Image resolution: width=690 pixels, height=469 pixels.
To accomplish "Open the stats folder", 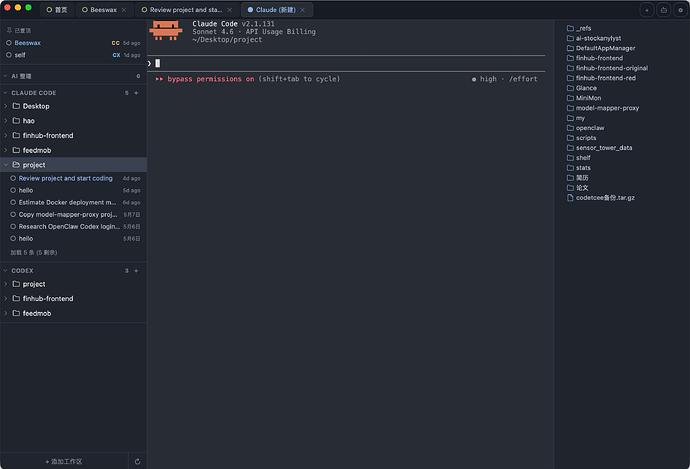I will point(579,168).
